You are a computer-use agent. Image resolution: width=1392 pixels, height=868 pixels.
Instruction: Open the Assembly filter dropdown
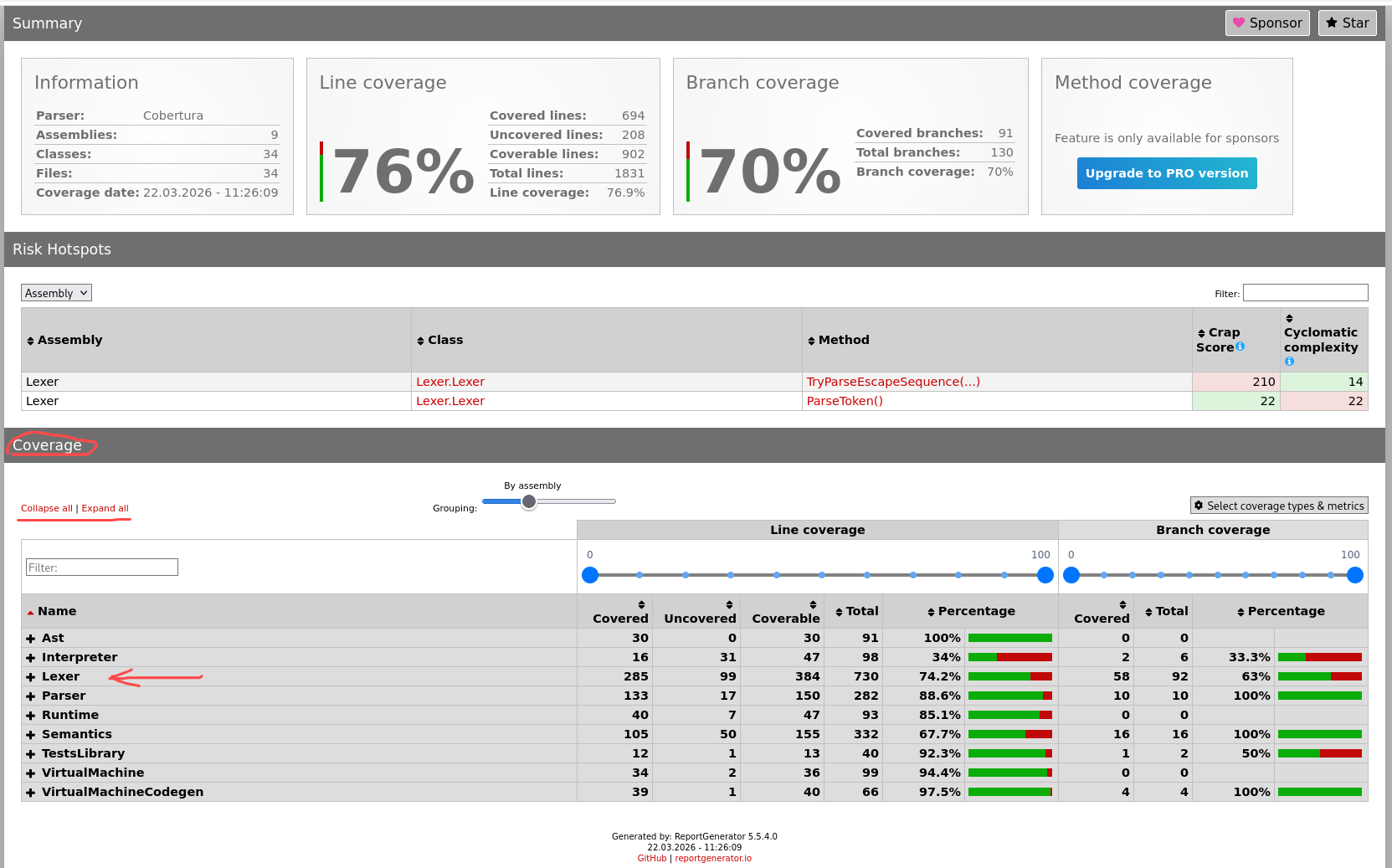tap(56, 293)
